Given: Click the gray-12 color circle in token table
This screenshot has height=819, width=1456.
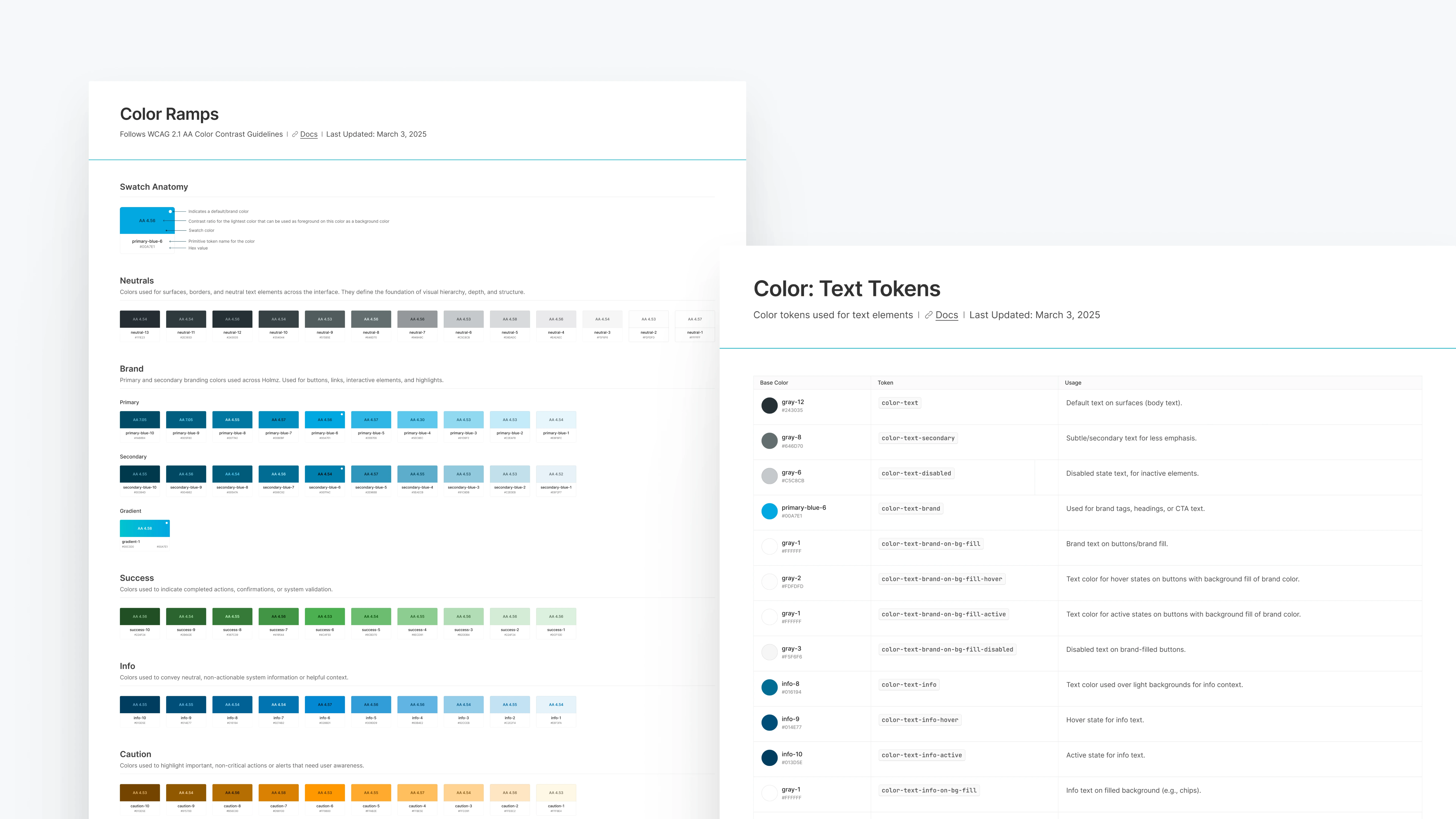Looking at the screenshot, I should [x=769, y=405].
